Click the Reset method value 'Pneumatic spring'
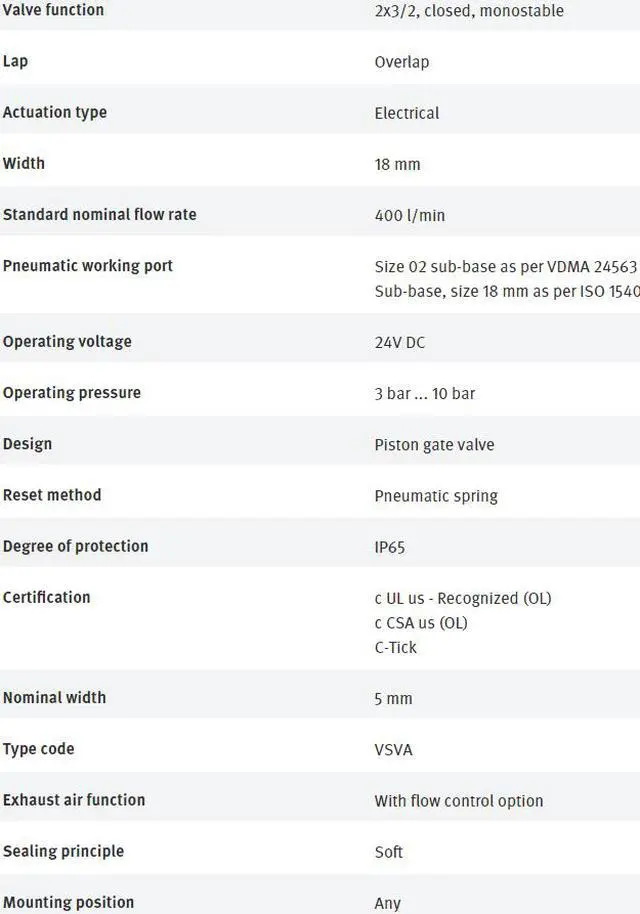Viewport: 640px width, 914px height. (436, 496)
